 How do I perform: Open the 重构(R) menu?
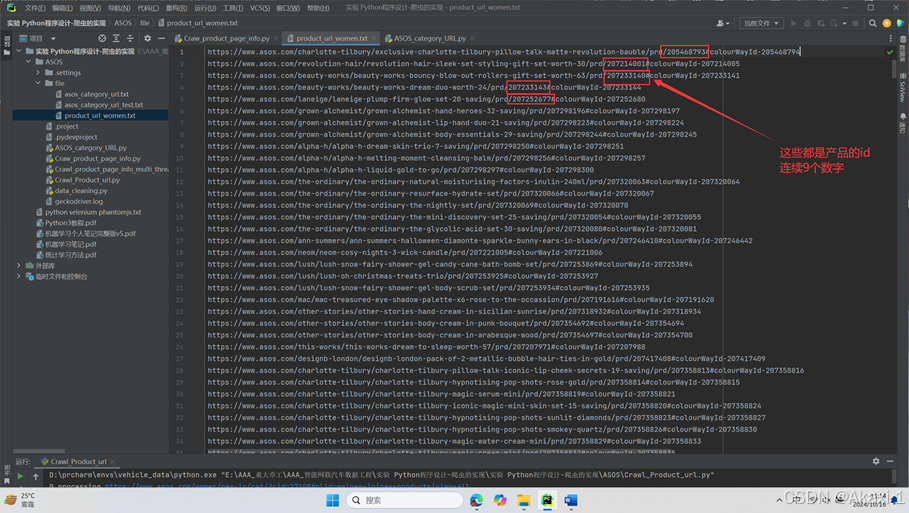tap(176, 8)
